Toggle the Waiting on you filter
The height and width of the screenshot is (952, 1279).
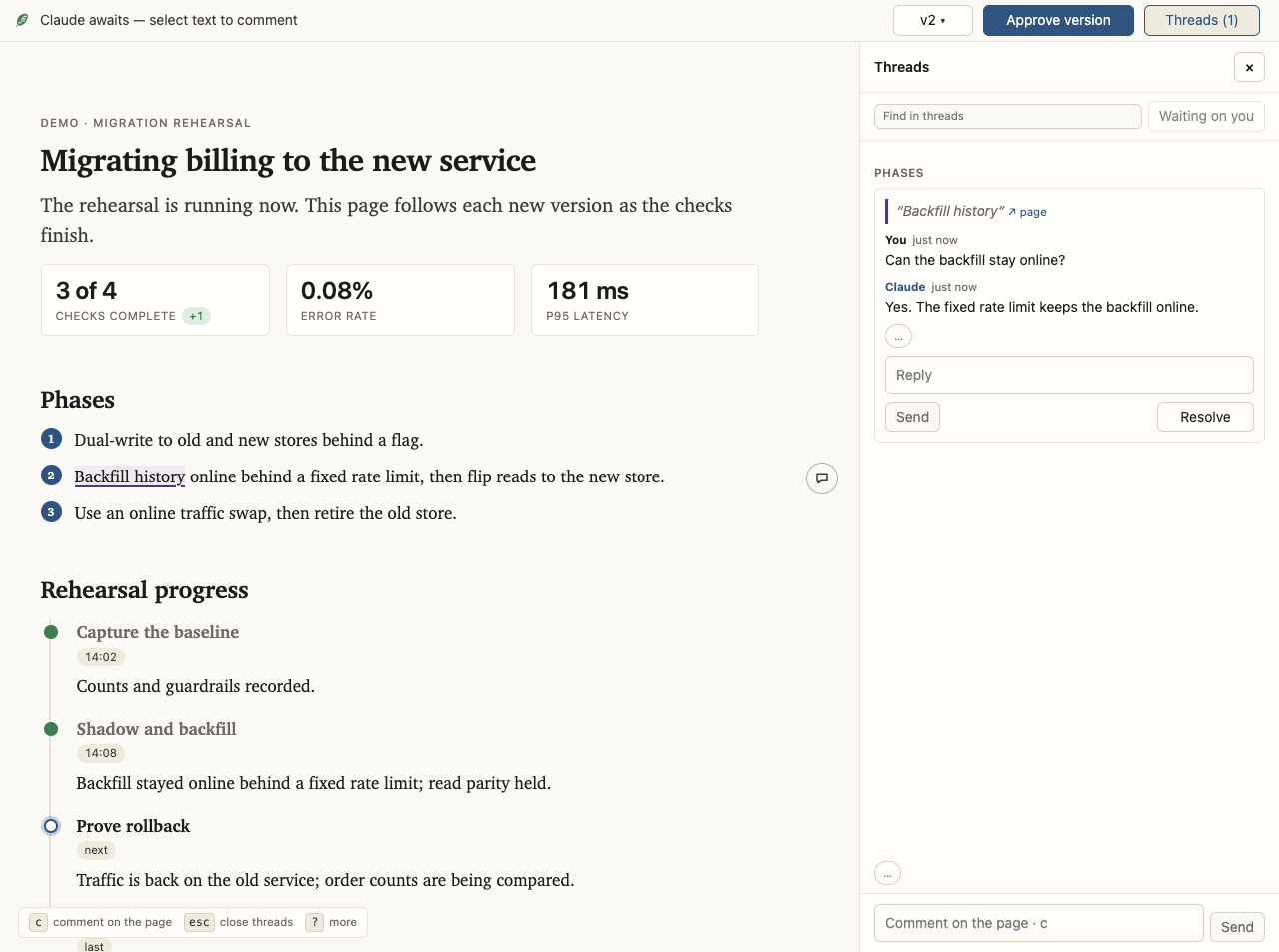1206,116
